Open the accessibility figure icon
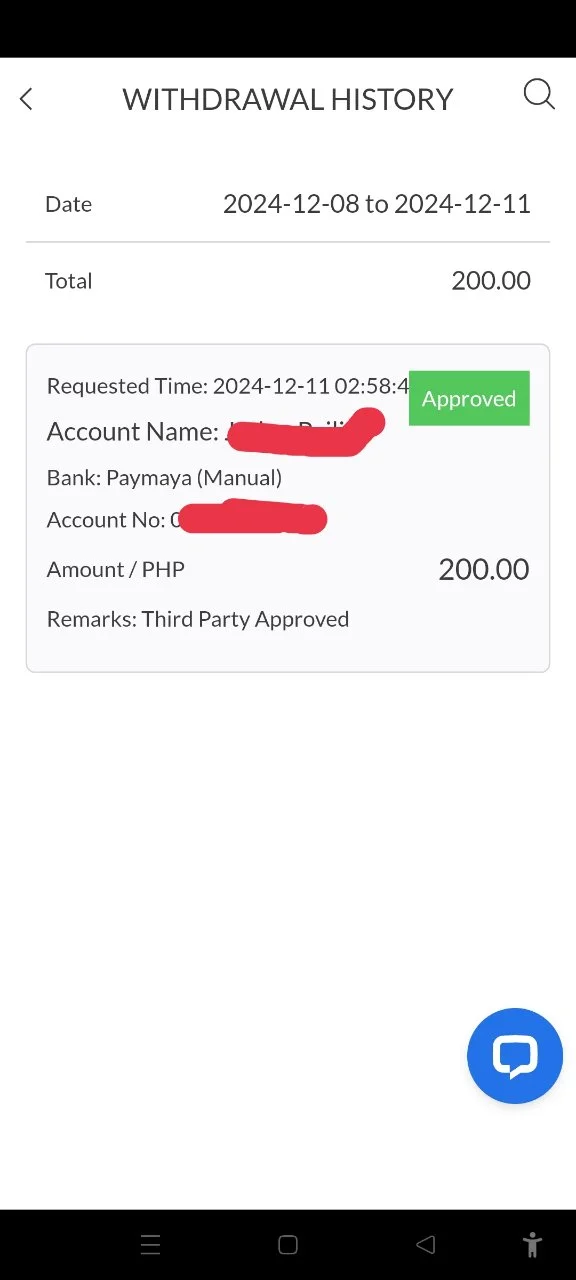Screen dimensions: 576x1280 (x=532, y=1245)
